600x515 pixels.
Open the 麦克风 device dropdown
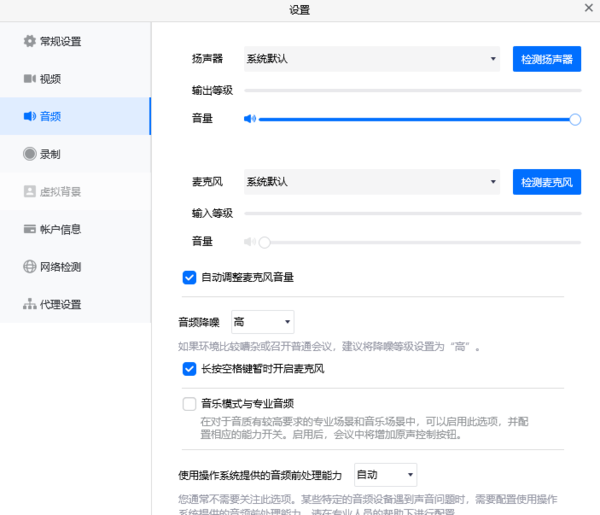coord(372,182)
